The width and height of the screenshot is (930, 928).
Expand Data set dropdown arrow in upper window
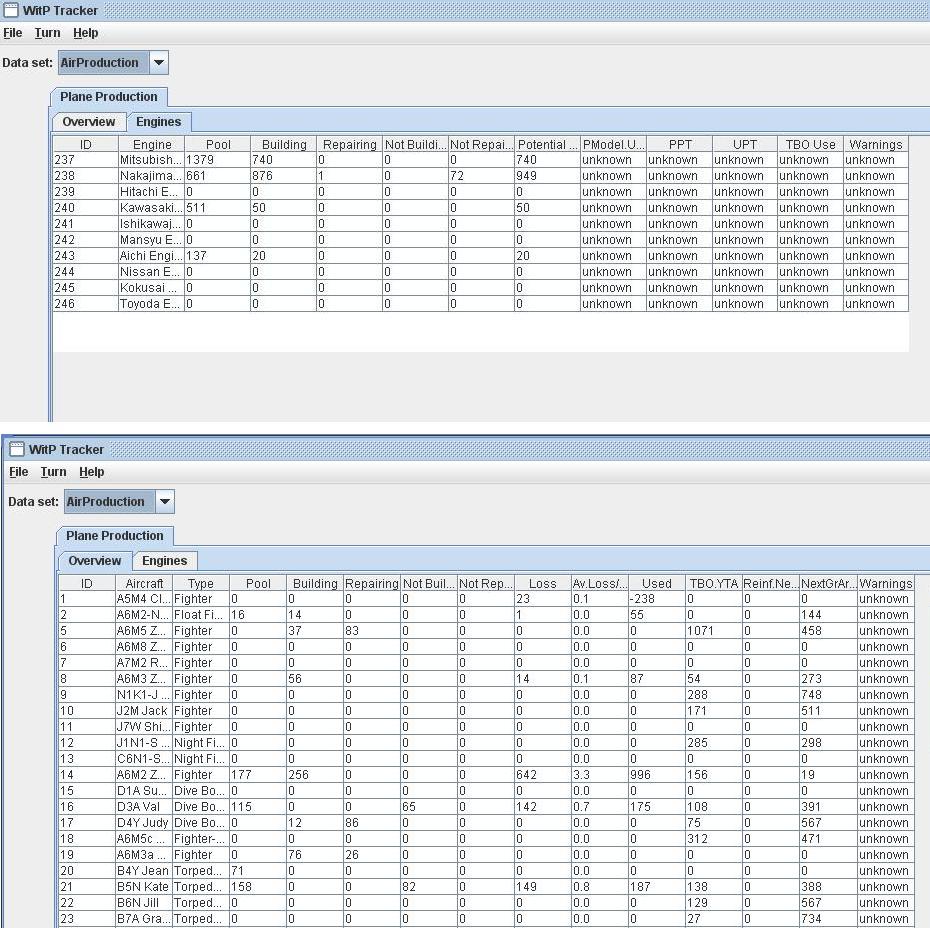(158, 62)
